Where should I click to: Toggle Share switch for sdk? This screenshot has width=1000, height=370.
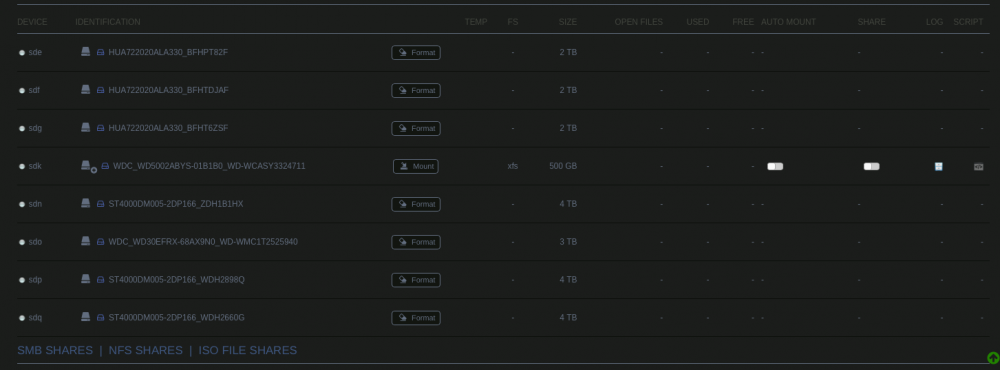[x=871, y=166]
